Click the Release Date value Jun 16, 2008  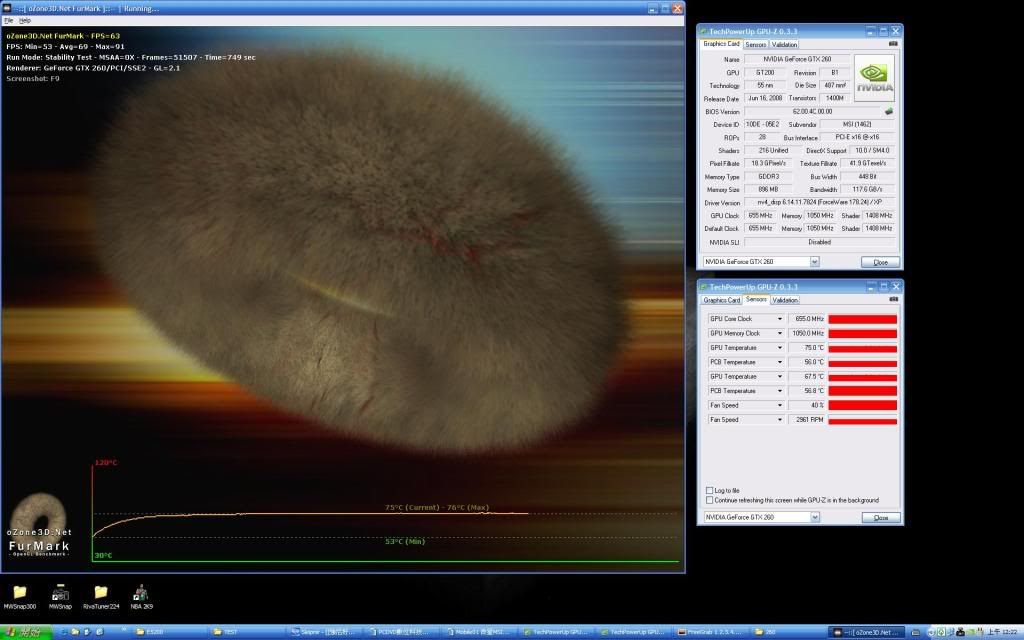(765, 98)
